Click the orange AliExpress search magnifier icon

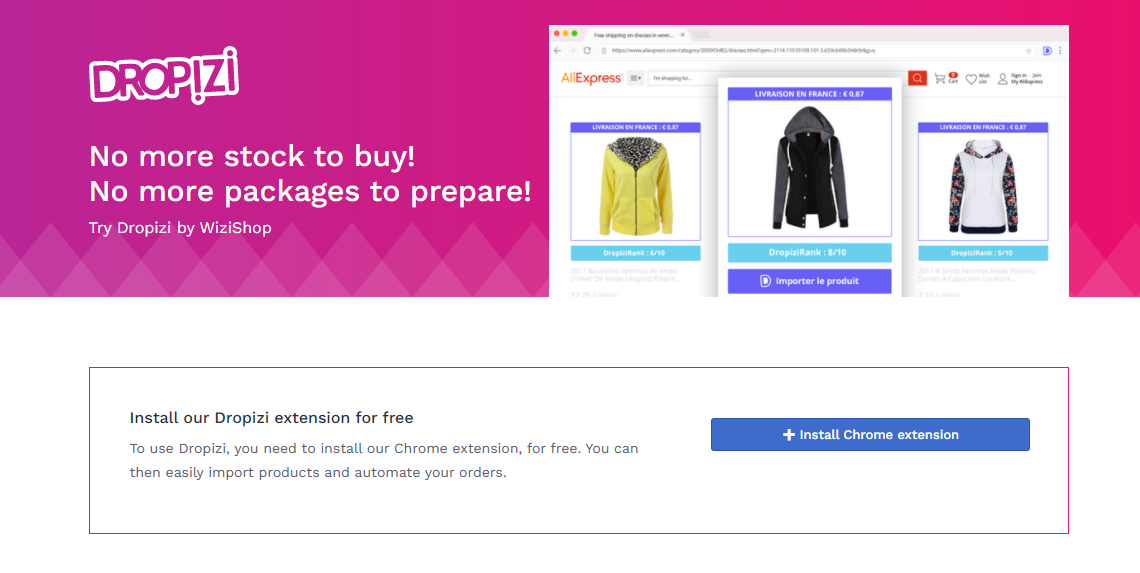coord(917,78)
